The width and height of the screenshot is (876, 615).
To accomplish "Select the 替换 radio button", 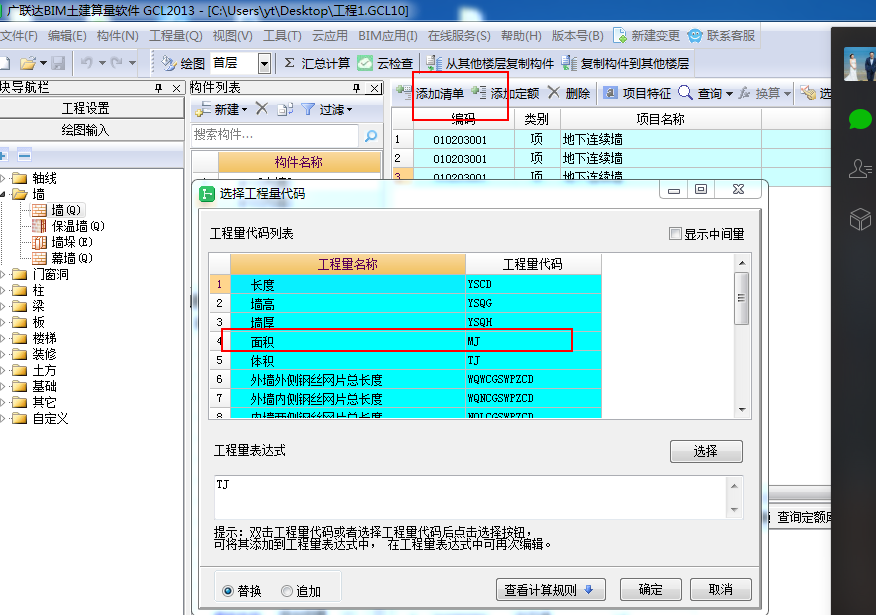I will click(x=227, y=590).
